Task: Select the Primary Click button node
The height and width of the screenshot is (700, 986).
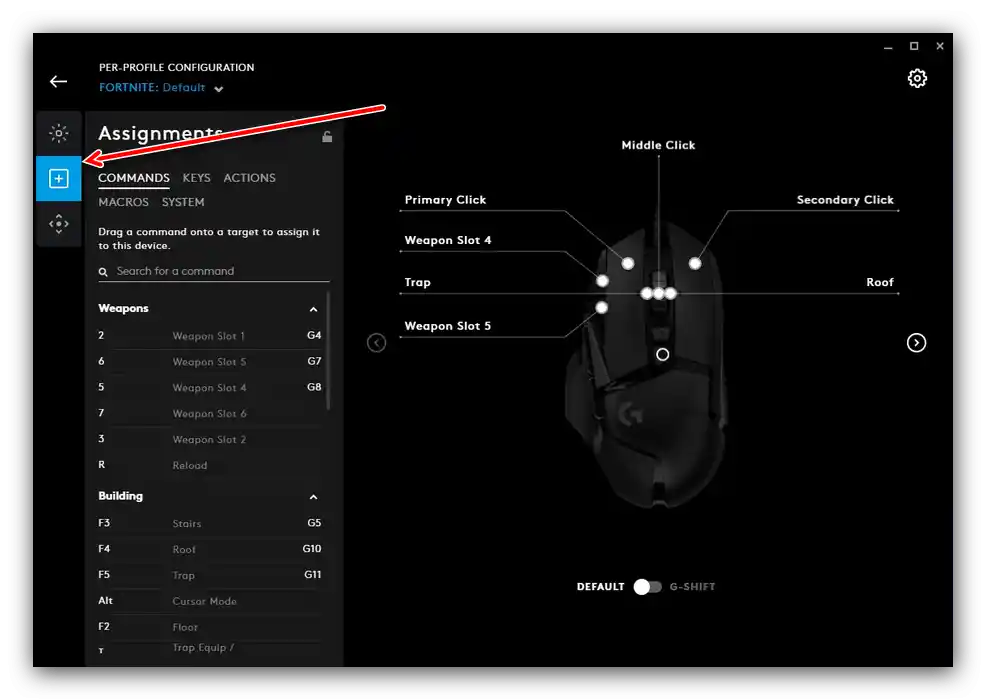Action: (628, 264)
